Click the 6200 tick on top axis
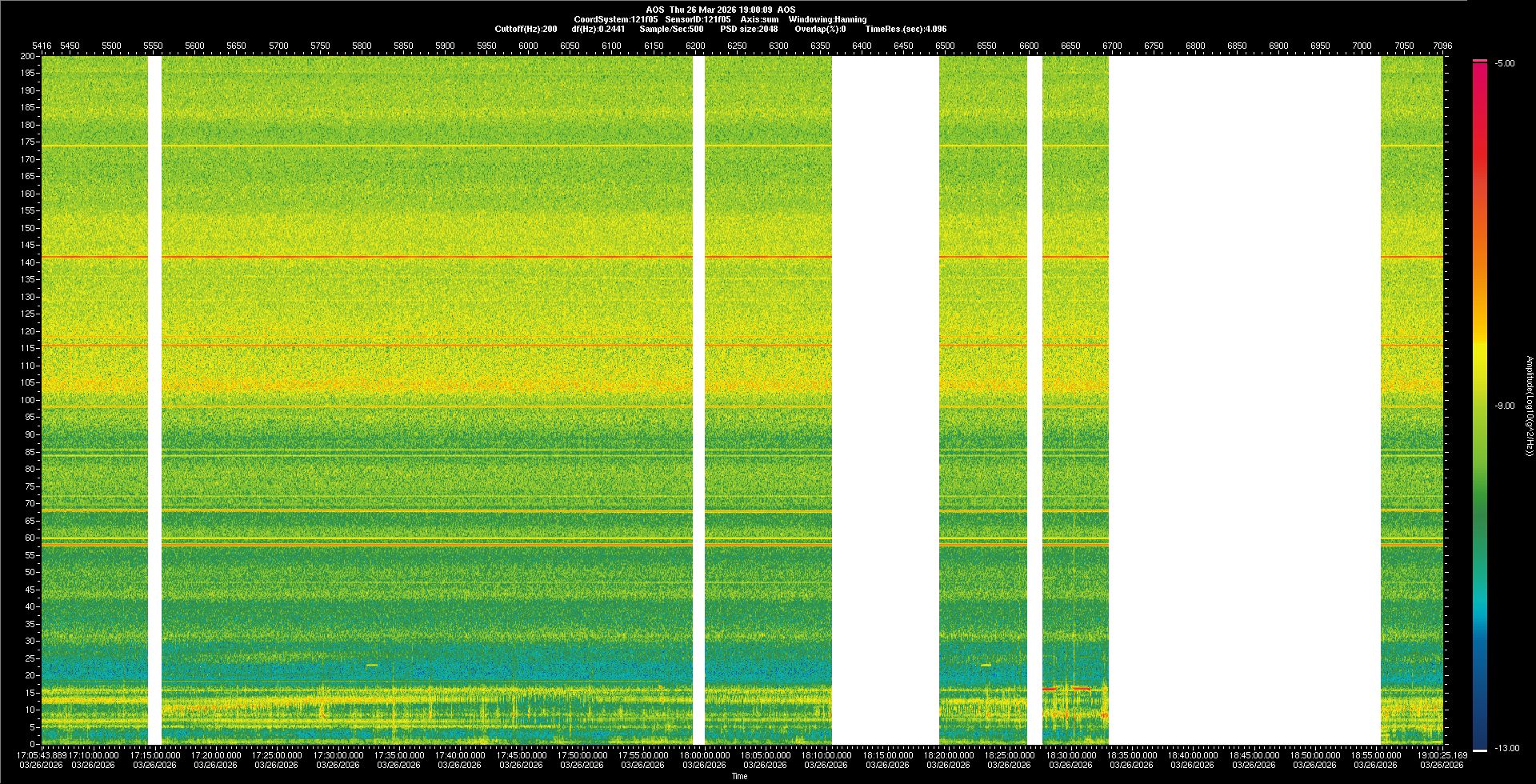1536x784 pixels. tap(695, 46)
